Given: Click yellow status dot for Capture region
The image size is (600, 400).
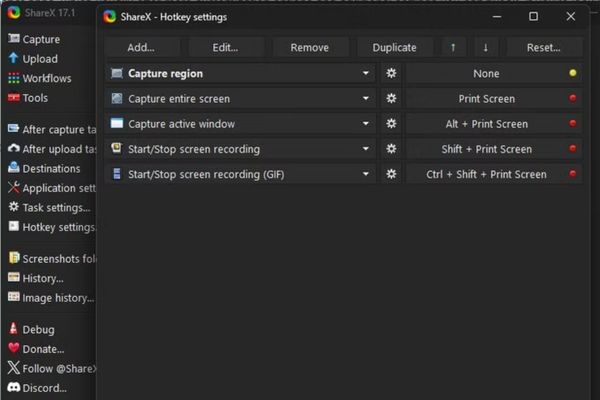Looking at the screenshot, I should [573, 74].
